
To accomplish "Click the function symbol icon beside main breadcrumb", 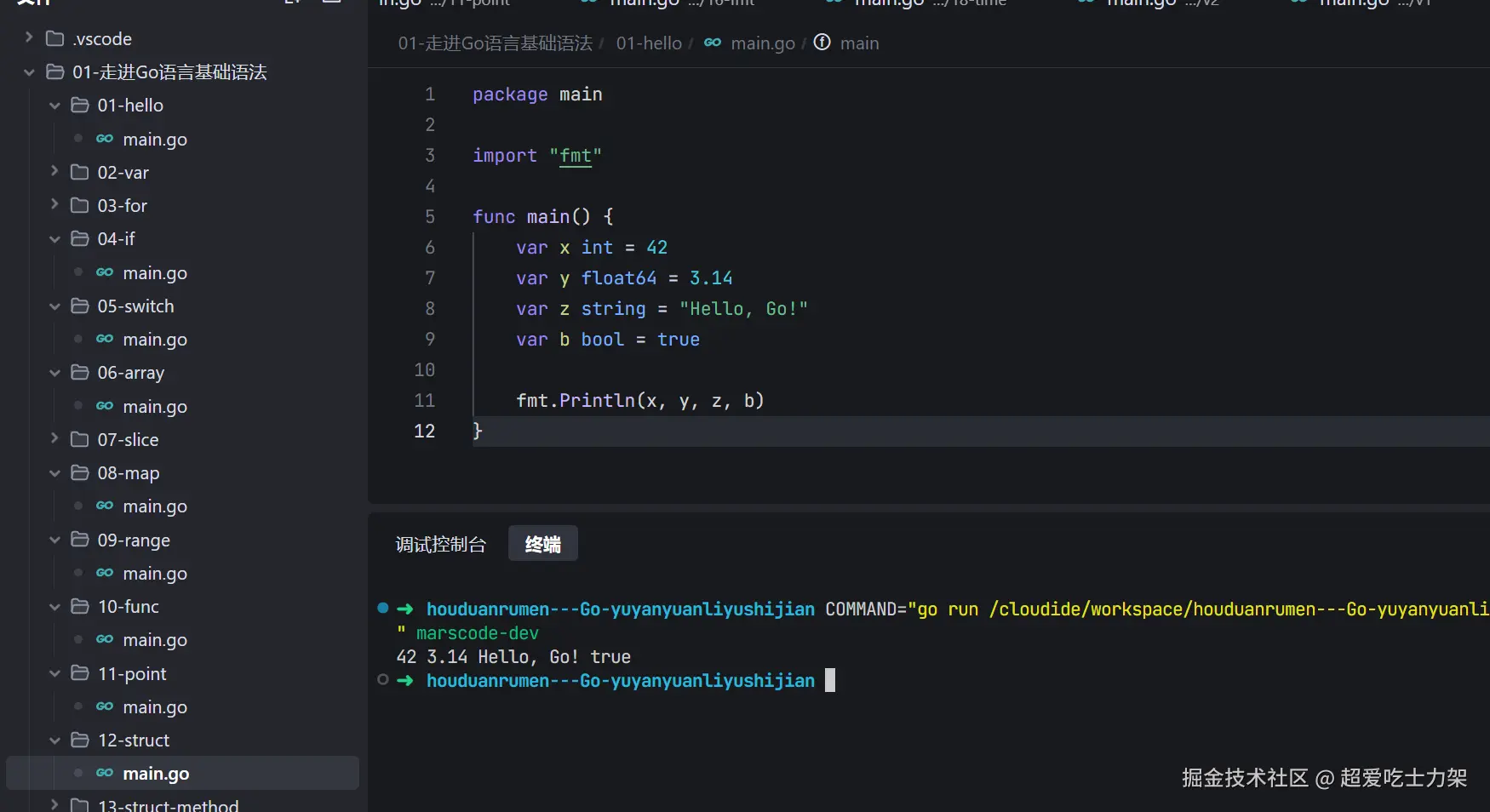I will 822,43.
